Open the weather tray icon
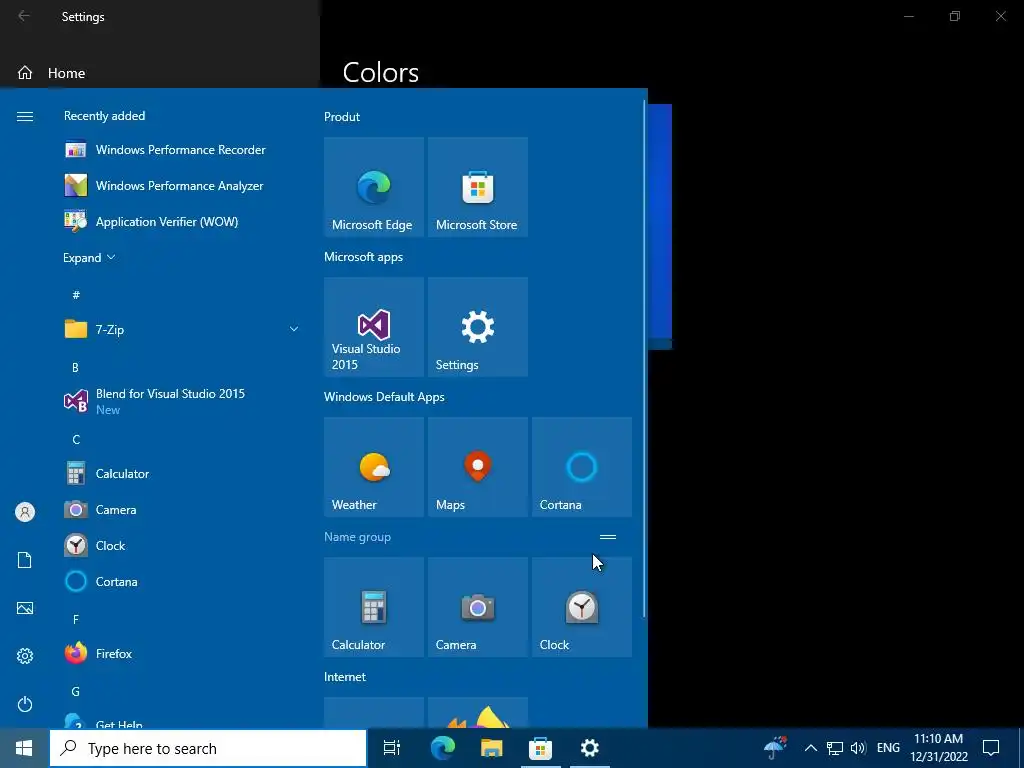 775,748
